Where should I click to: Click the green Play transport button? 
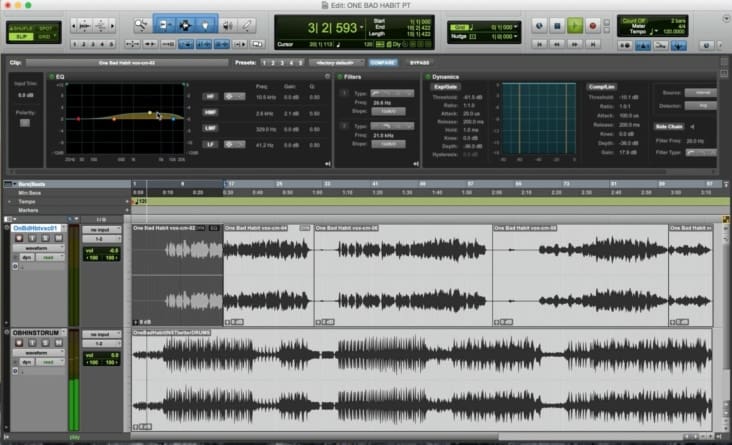click(x=575, y=26)
